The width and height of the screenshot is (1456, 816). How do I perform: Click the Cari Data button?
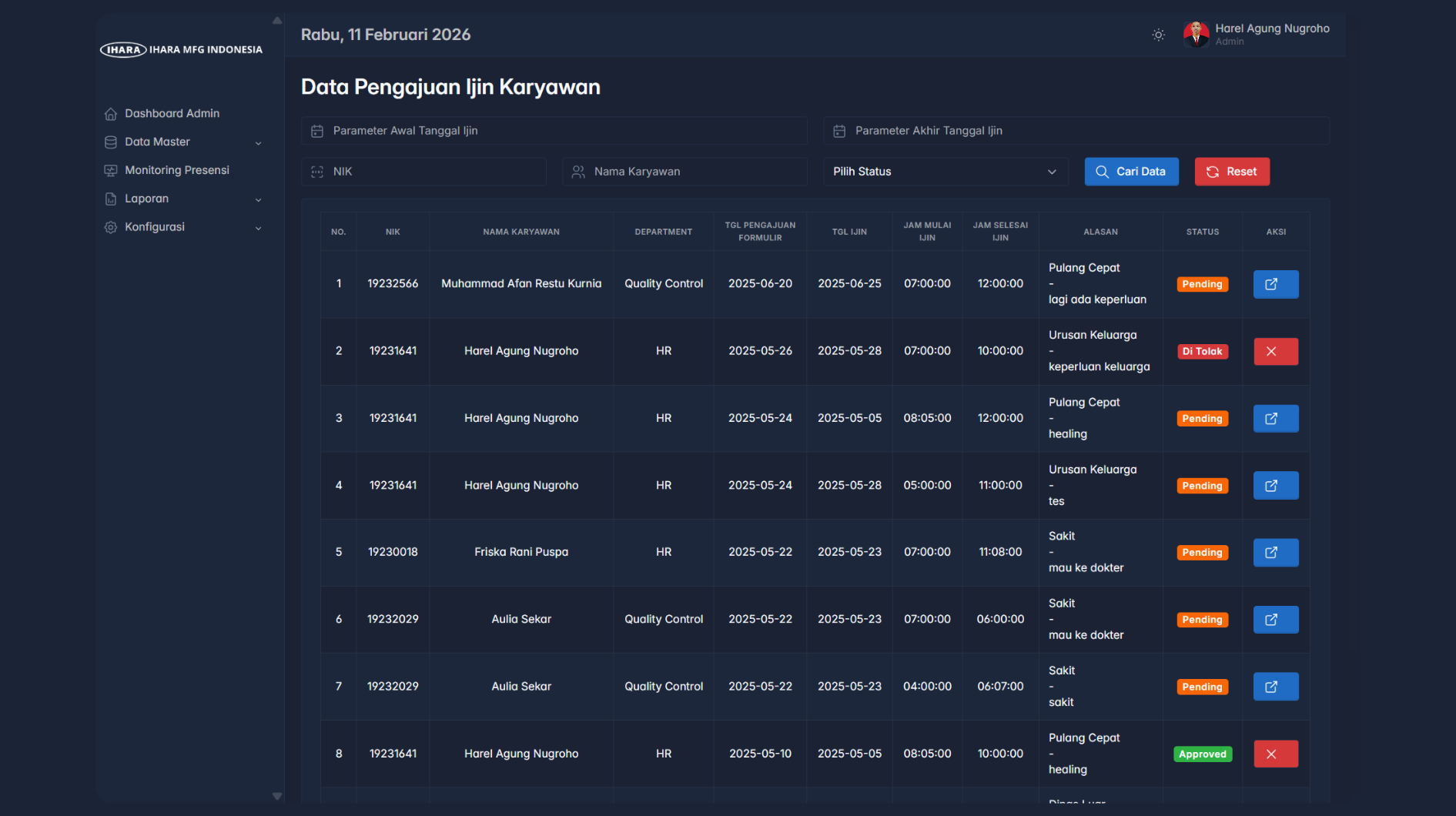click(x=1131, y=172)
